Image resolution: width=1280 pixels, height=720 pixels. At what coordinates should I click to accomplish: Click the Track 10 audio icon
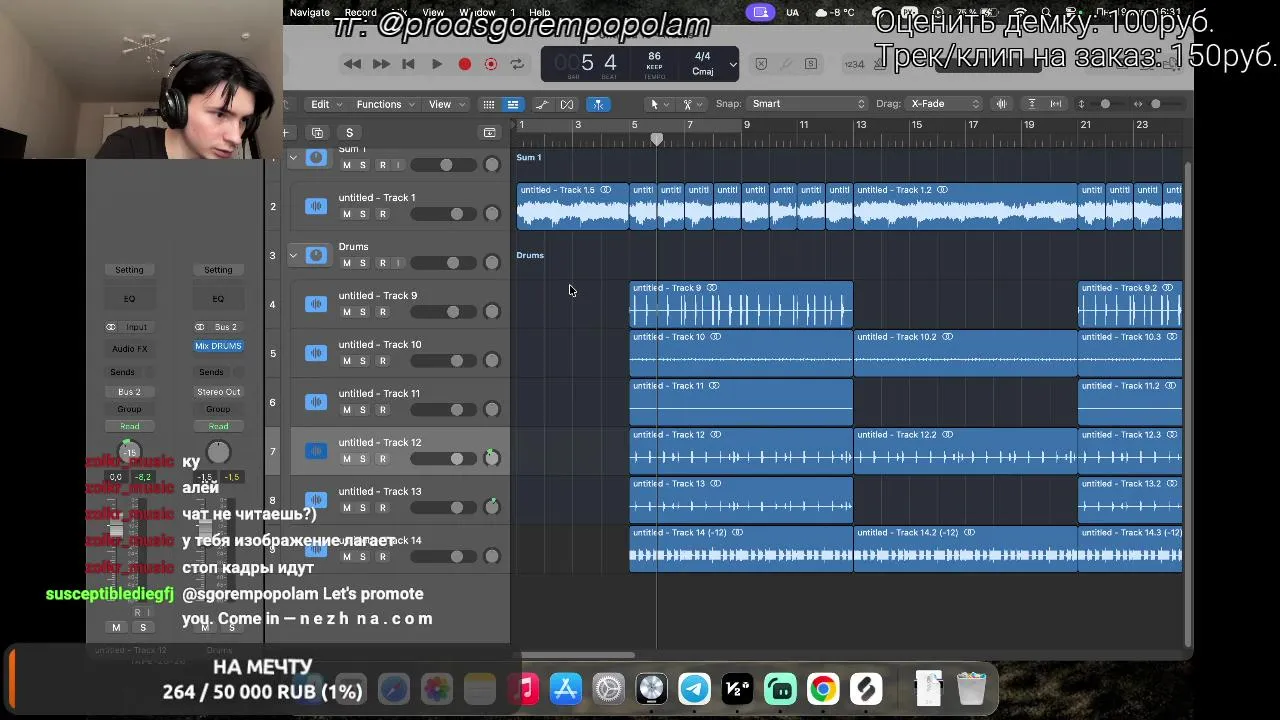click(316, 353)
